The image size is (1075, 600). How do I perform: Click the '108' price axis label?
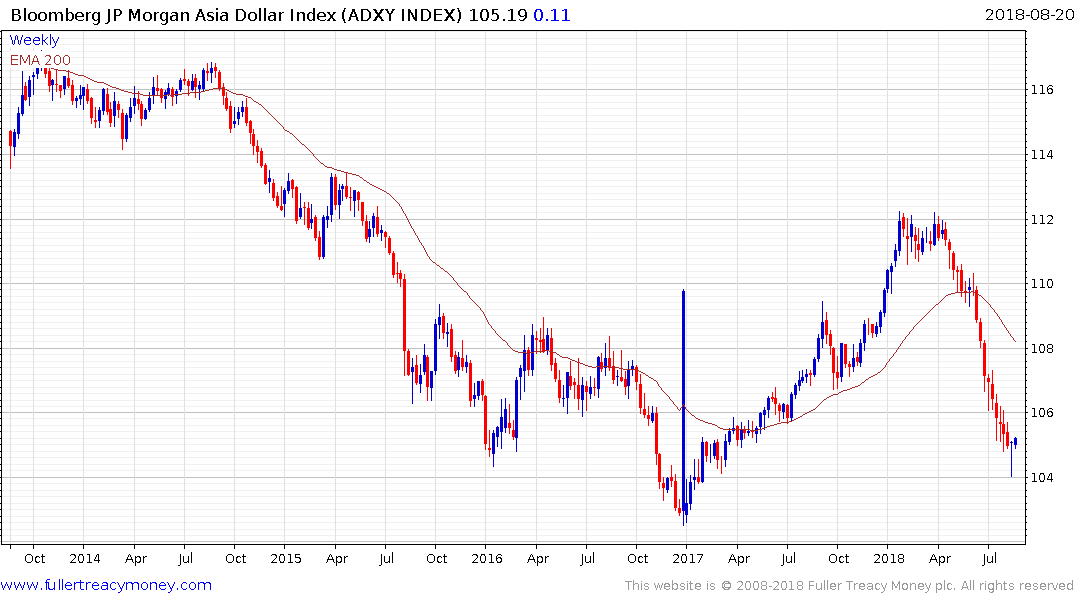1042,348
